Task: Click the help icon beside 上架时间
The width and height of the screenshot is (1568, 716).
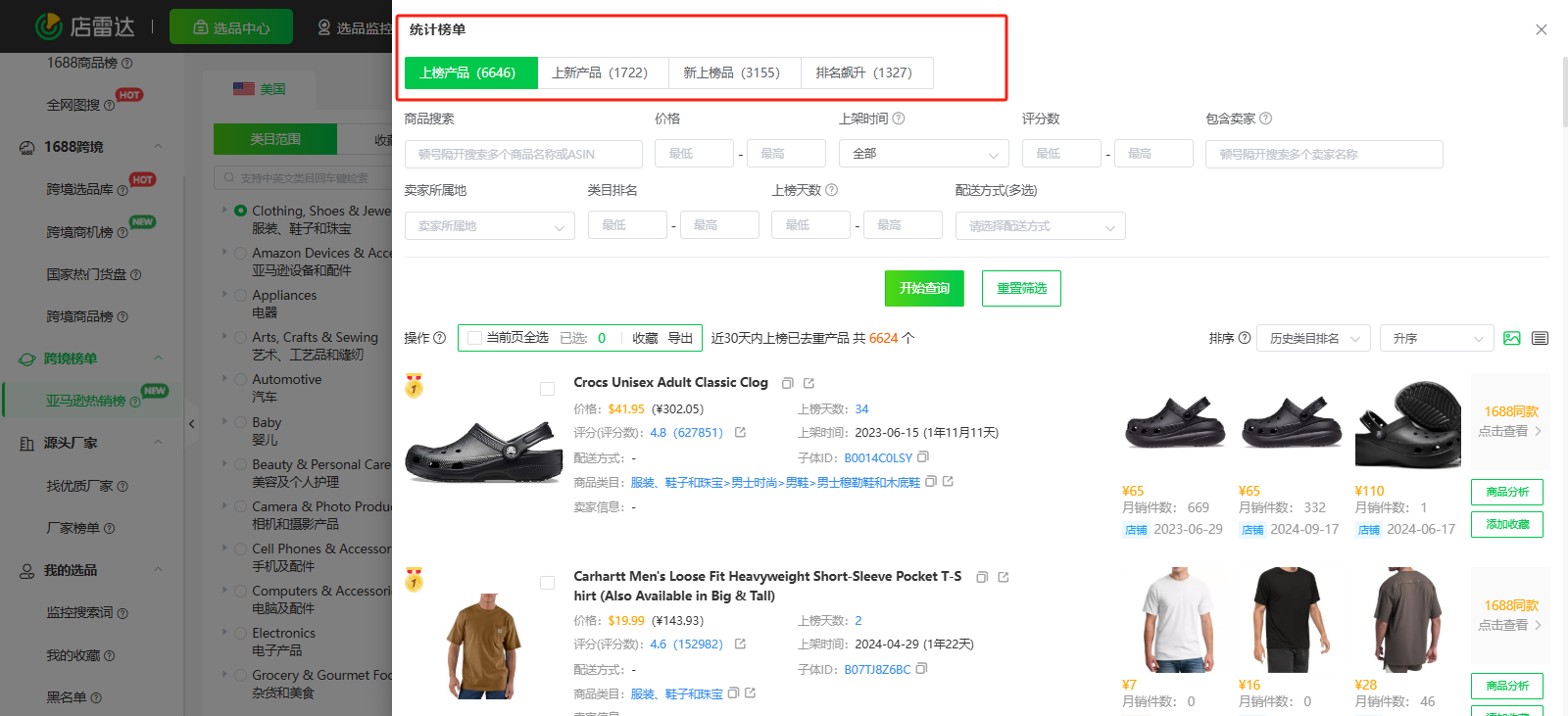Action: [x=899, y=119]
